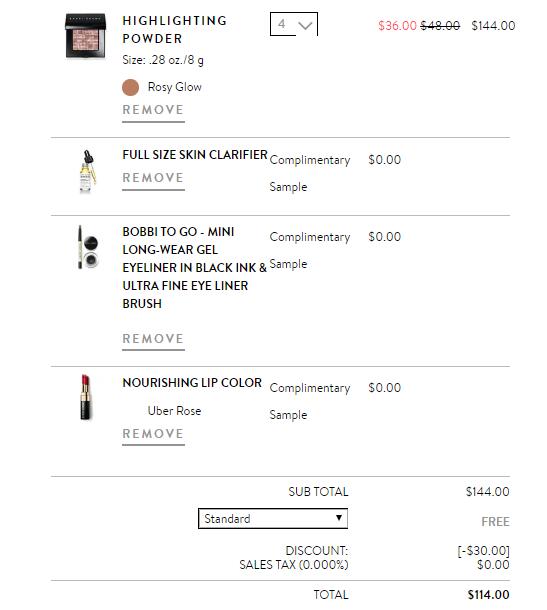
Task: Select the Uber Rose shade label
Action: 174,411
